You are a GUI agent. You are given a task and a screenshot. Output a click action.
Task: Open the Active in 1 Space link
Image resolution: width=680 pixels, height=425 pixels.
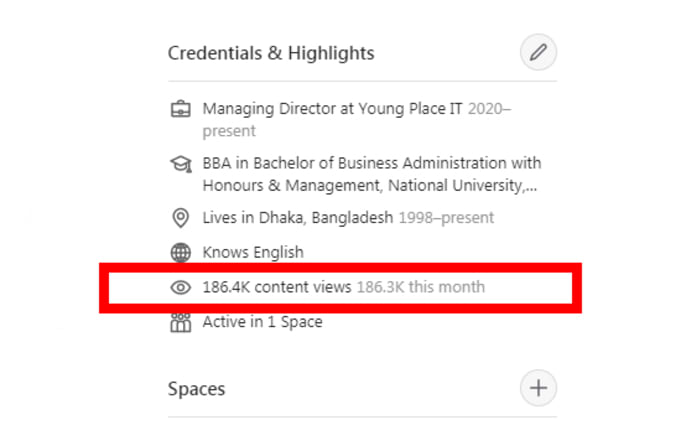tap(262, 322)
